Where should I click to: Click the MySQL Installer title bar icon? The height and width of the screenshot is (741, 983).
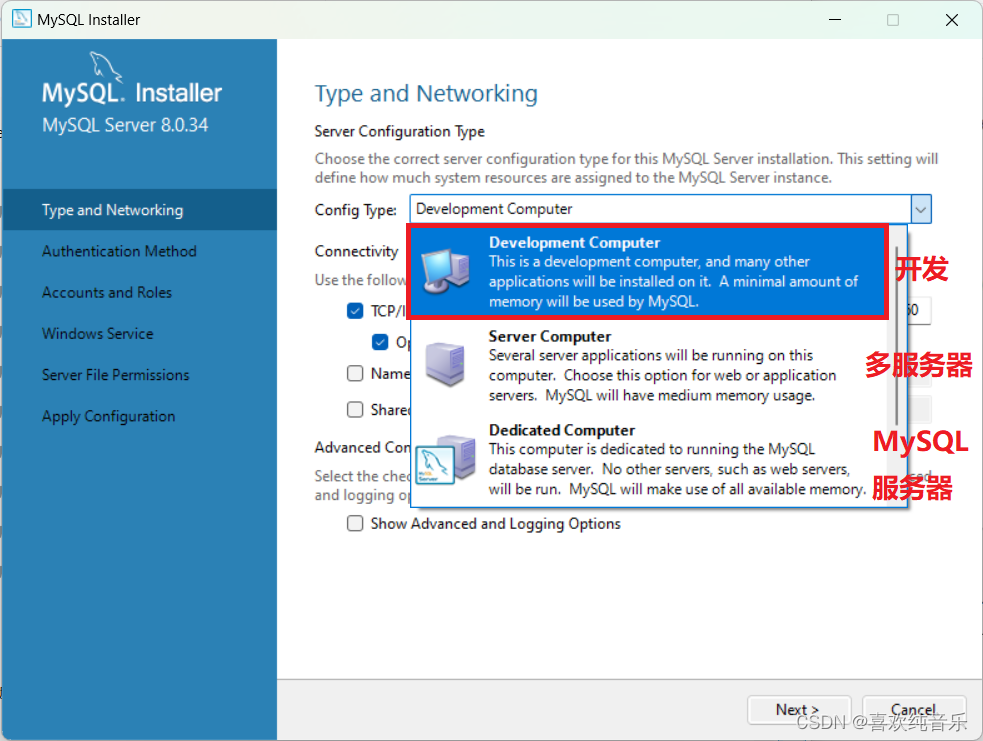[21, 19]
